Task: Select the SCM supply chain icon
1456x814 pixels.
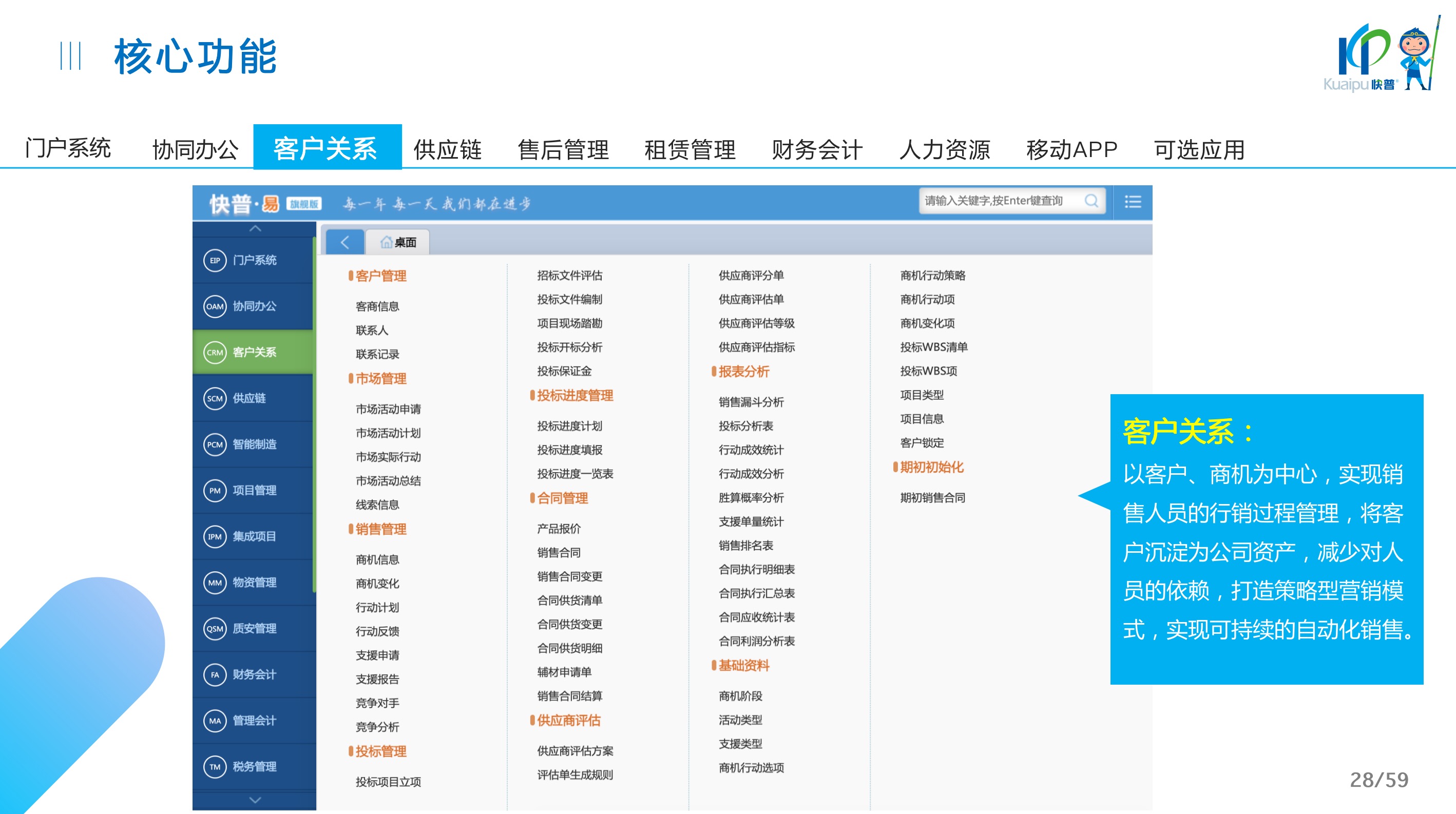Action: coord(215,399)
